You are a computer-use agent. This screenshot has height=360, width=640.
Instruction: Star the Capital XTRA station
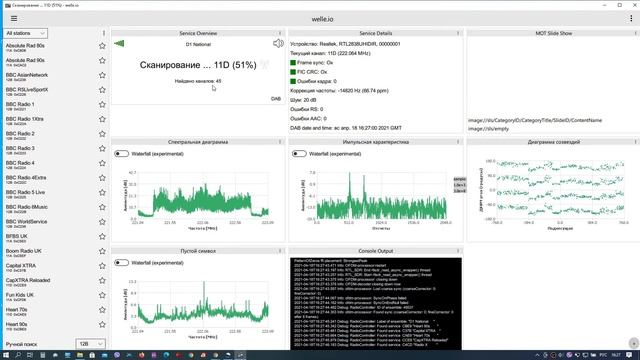[102, 267]
